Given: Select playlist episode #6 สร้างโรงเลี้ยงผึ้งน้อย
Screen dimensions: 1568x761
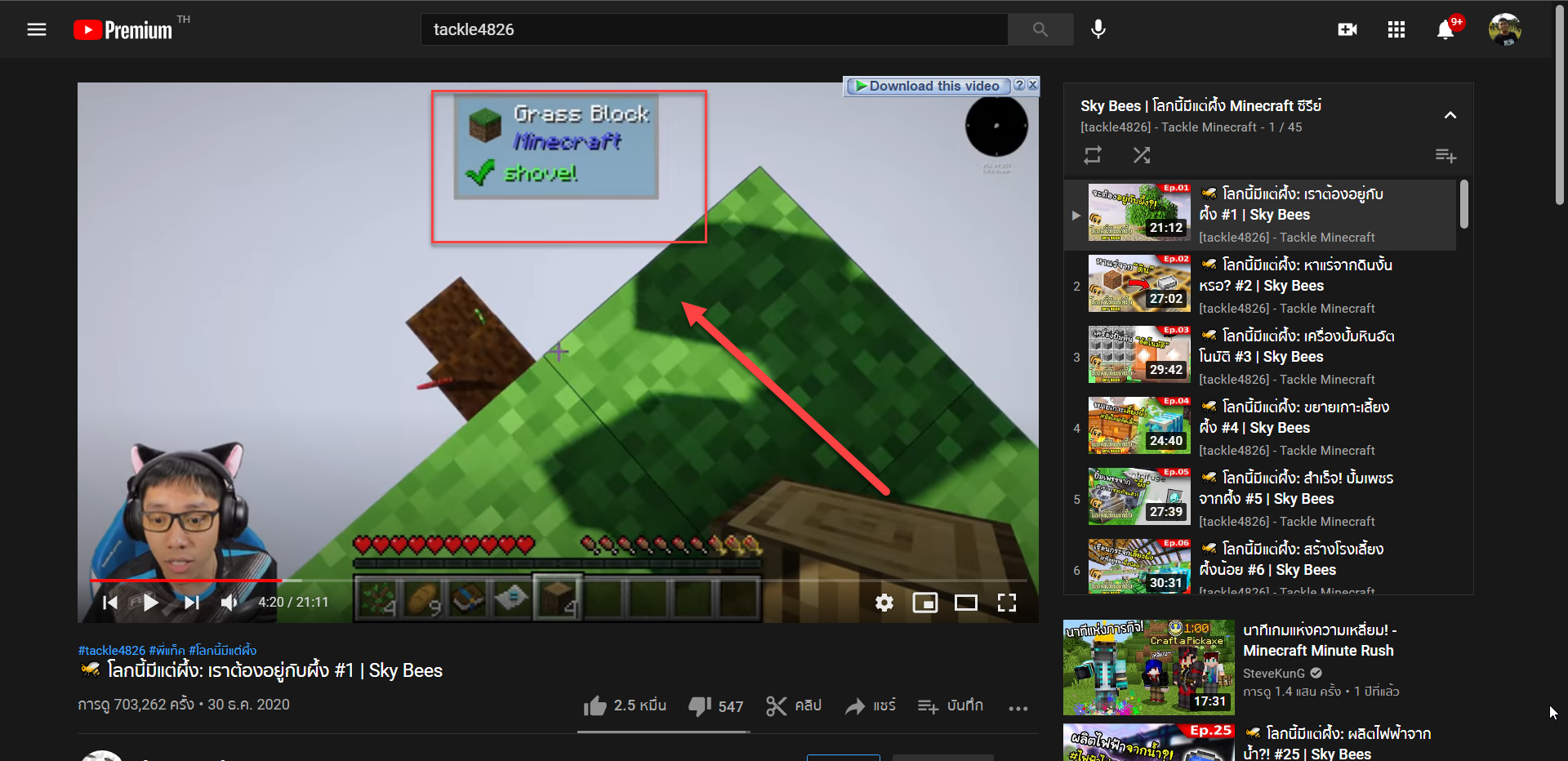Looking at the screenshot, I should [1259, 564].
